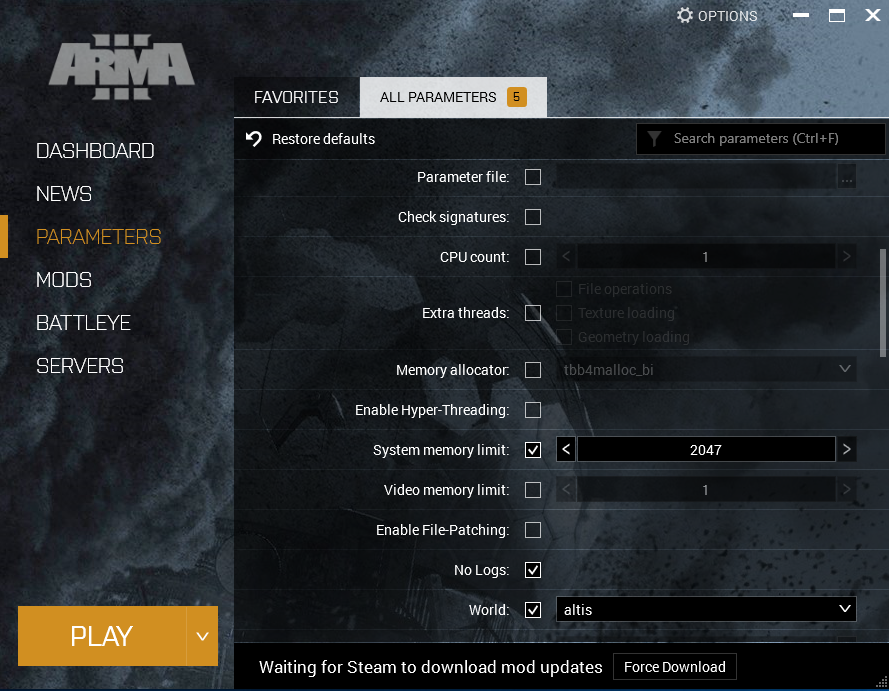Enable Video memory limit checkbox
889x691 pixels.
tap(533, 490)
